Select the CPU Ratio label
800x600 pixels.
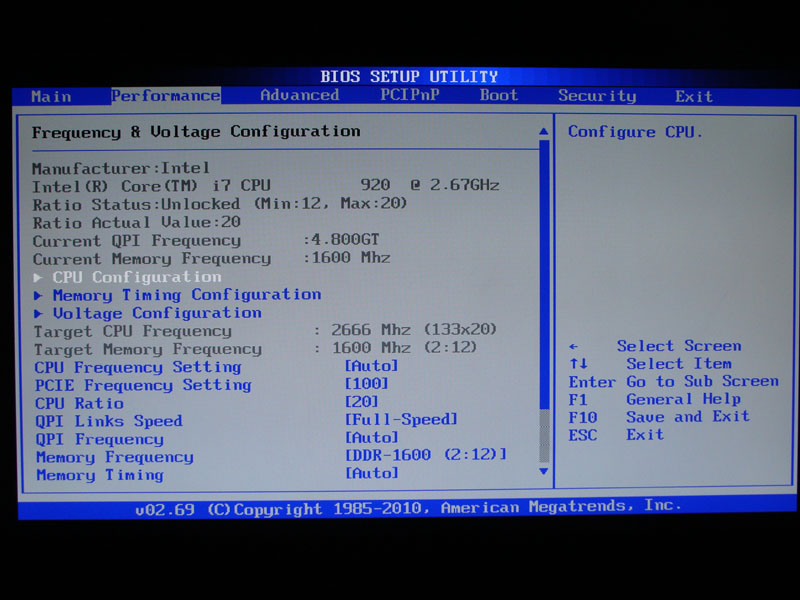pyautogui.click(x=79, y=403)
